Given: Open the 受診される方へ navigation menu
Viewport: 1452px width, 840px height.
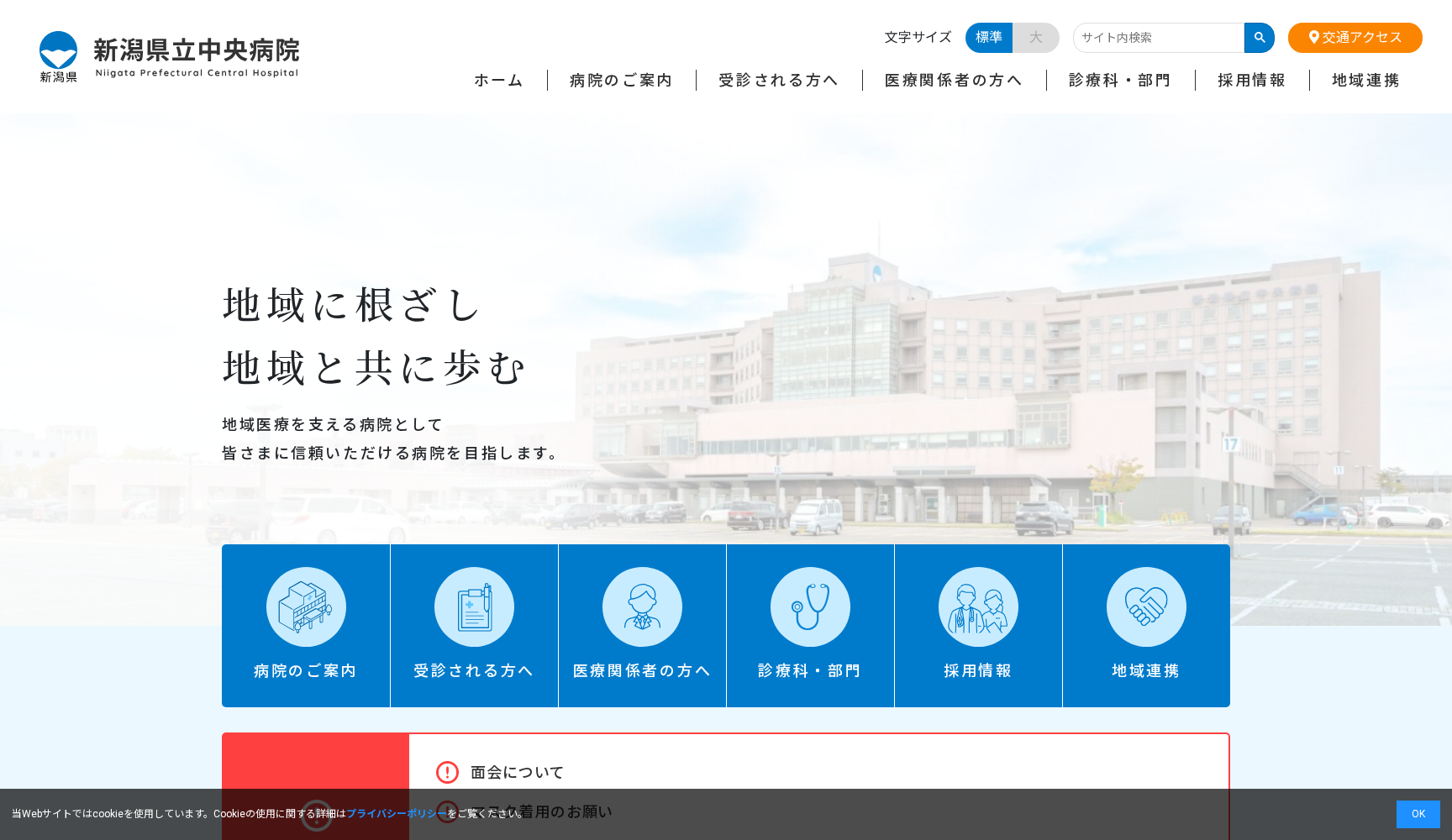Looking at the screenshot, I should tap(777, 80).
